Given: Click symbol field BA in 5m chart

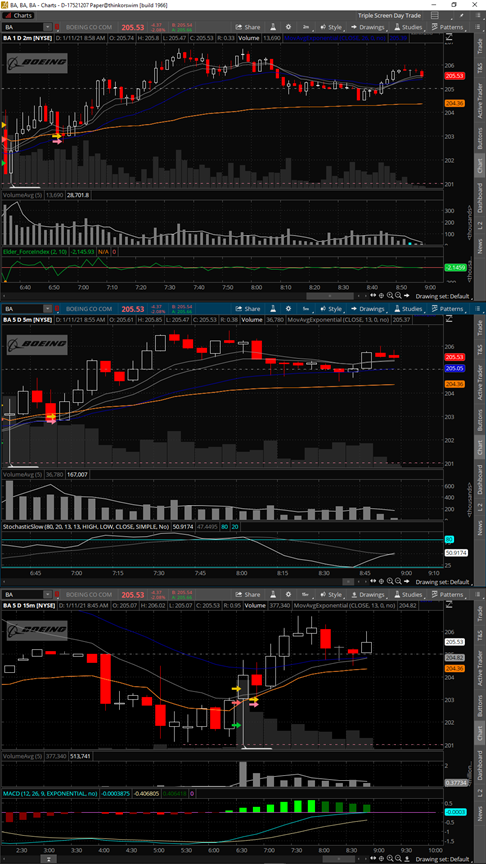Looking at the screenshot, I should click(22, 309).
